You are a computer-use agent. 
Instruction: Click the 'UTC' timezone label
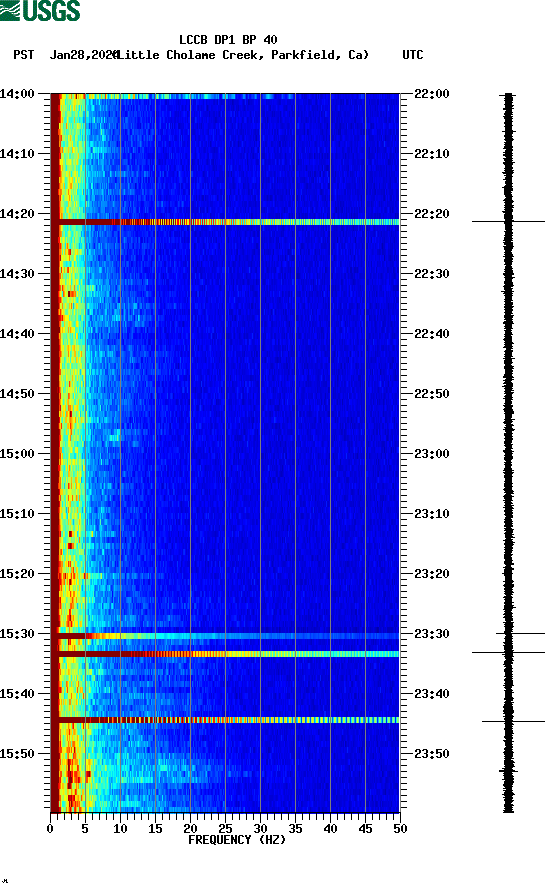413,55
